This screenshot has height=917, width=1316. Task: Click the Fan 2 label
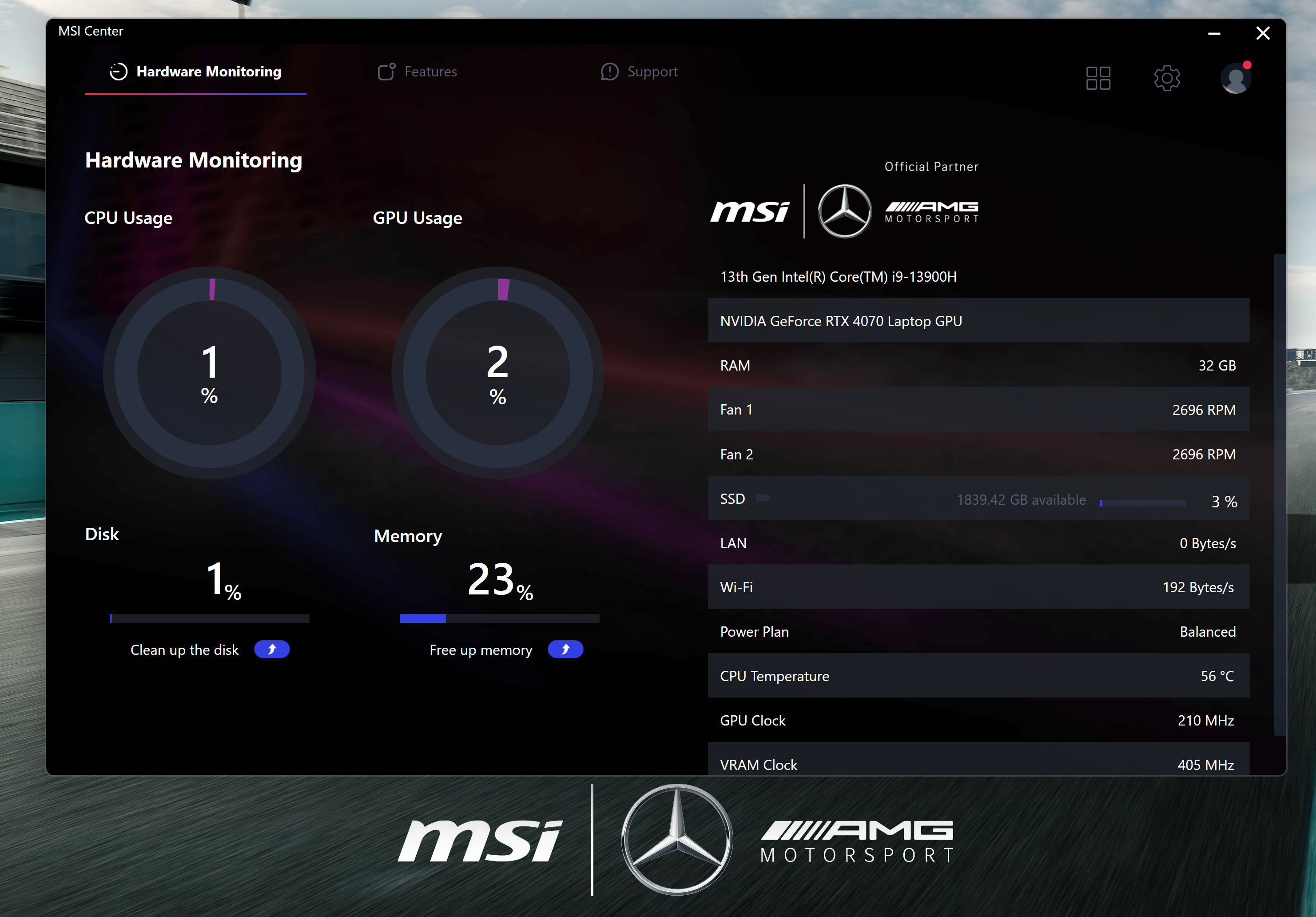pyautogui.click(x=736, y=454)
